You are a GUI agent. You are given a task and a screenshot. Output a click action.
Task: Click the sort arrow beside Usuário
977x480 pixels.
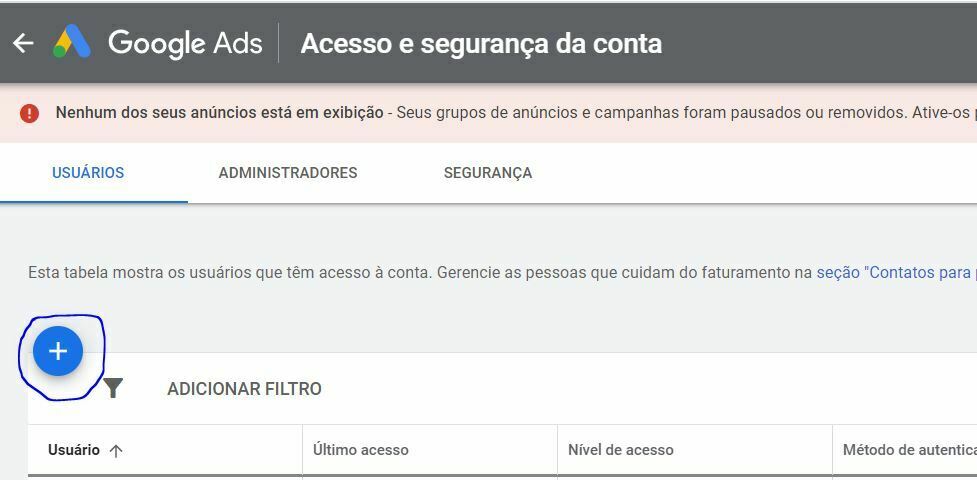pos(116,451)
